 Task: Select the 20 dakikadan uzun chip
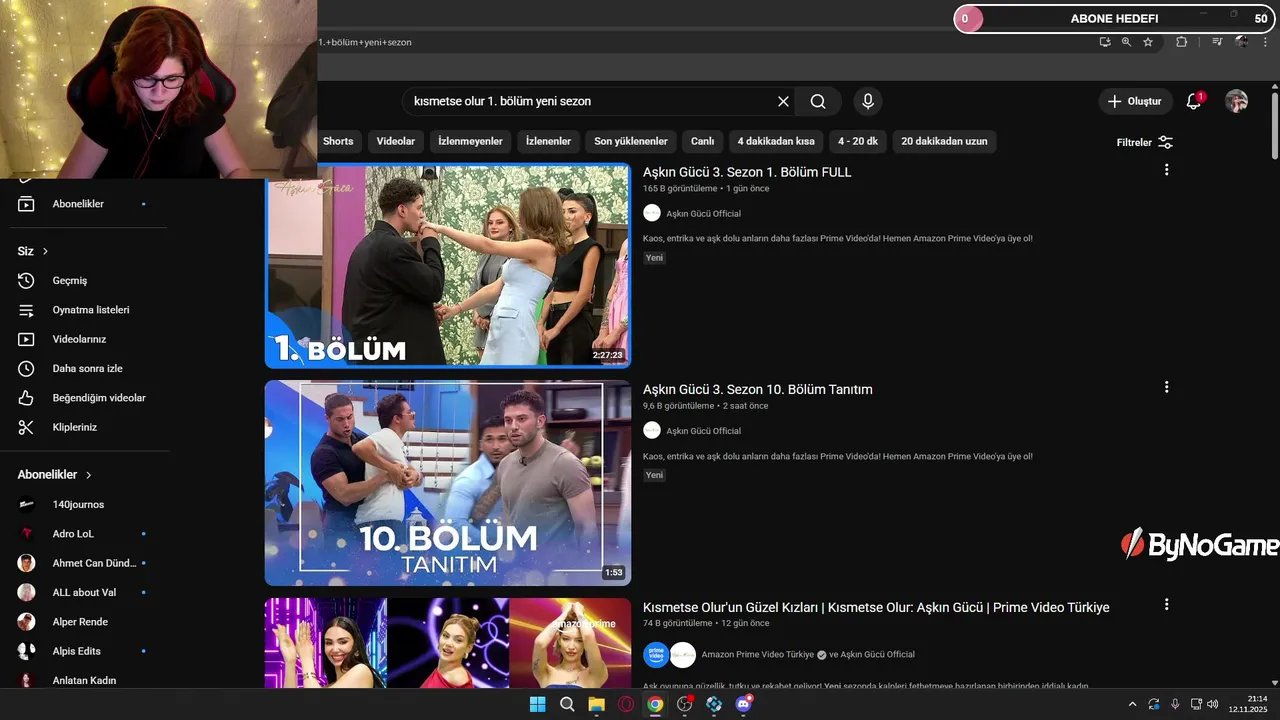pos(944,141)
